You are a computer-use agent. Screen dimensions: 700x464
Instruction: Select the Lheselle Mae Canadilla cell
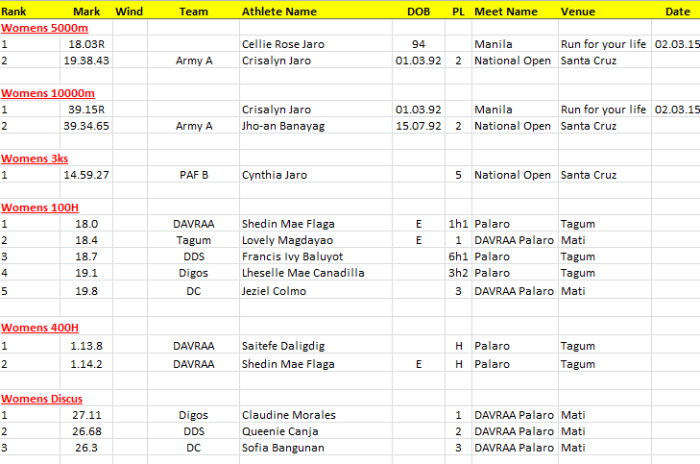pos(303,273)
